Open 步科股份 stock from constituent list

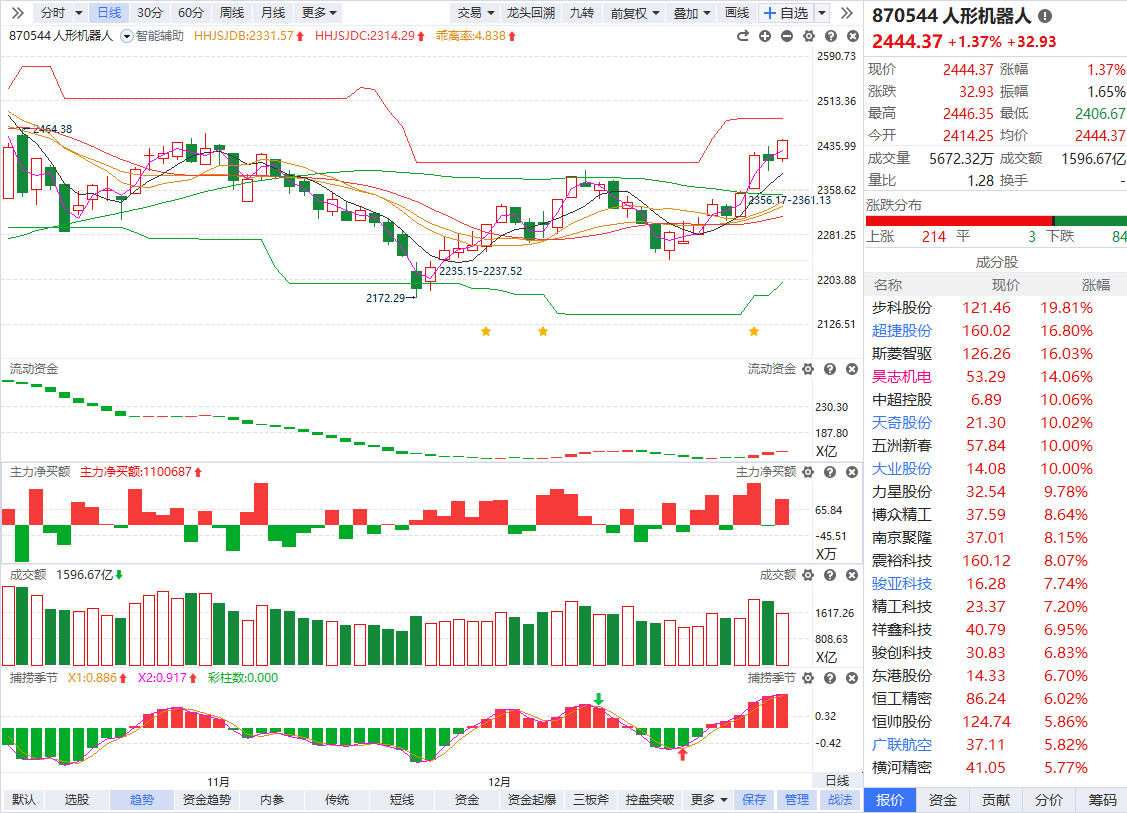(x=901, y=308)
